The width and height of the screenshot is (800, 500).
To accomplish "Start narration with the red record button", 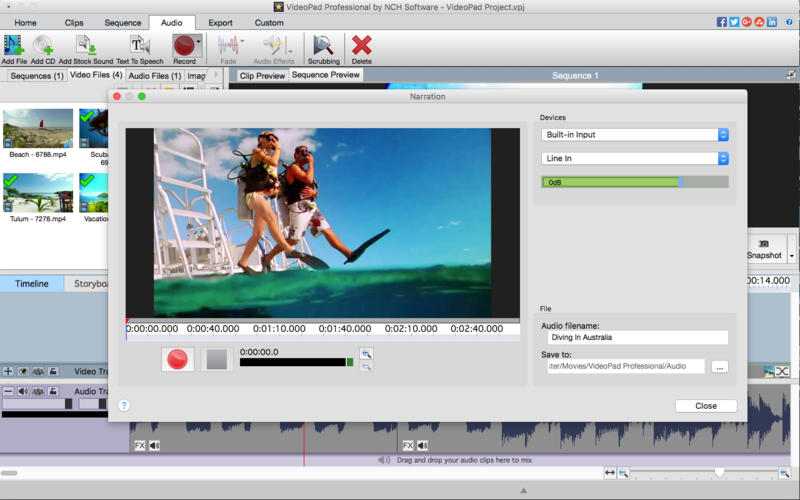I will pyautogui.click(x=177, y=359).
